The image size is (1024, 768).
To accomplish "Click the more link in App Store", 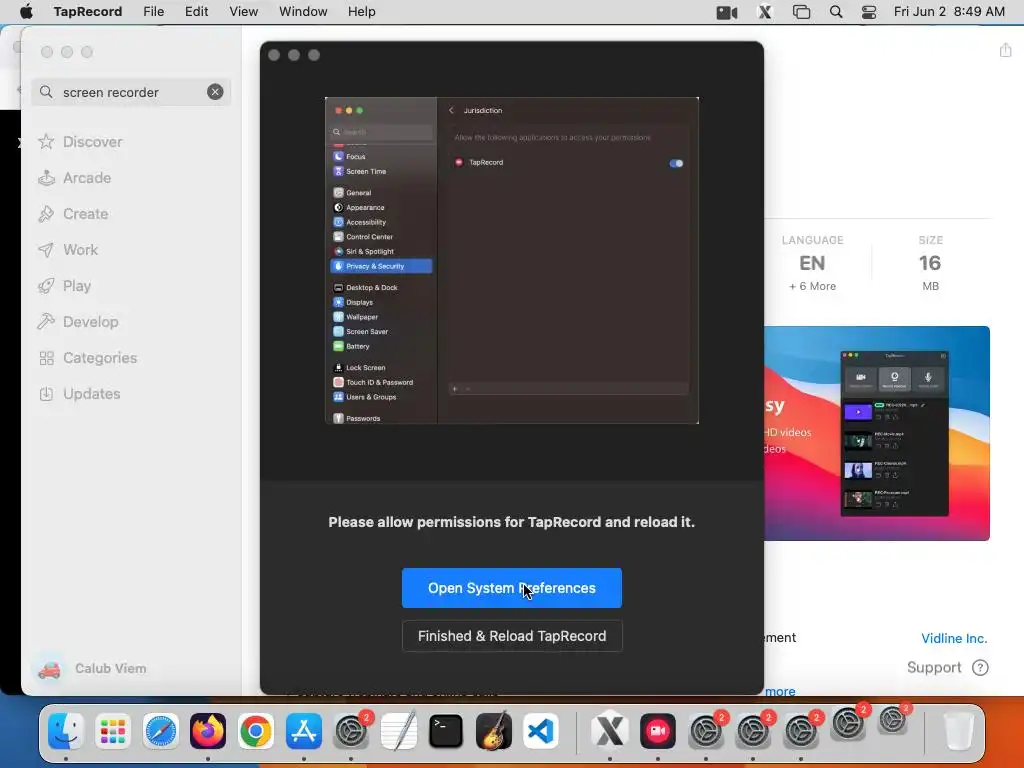I will (x=780, y=691).
